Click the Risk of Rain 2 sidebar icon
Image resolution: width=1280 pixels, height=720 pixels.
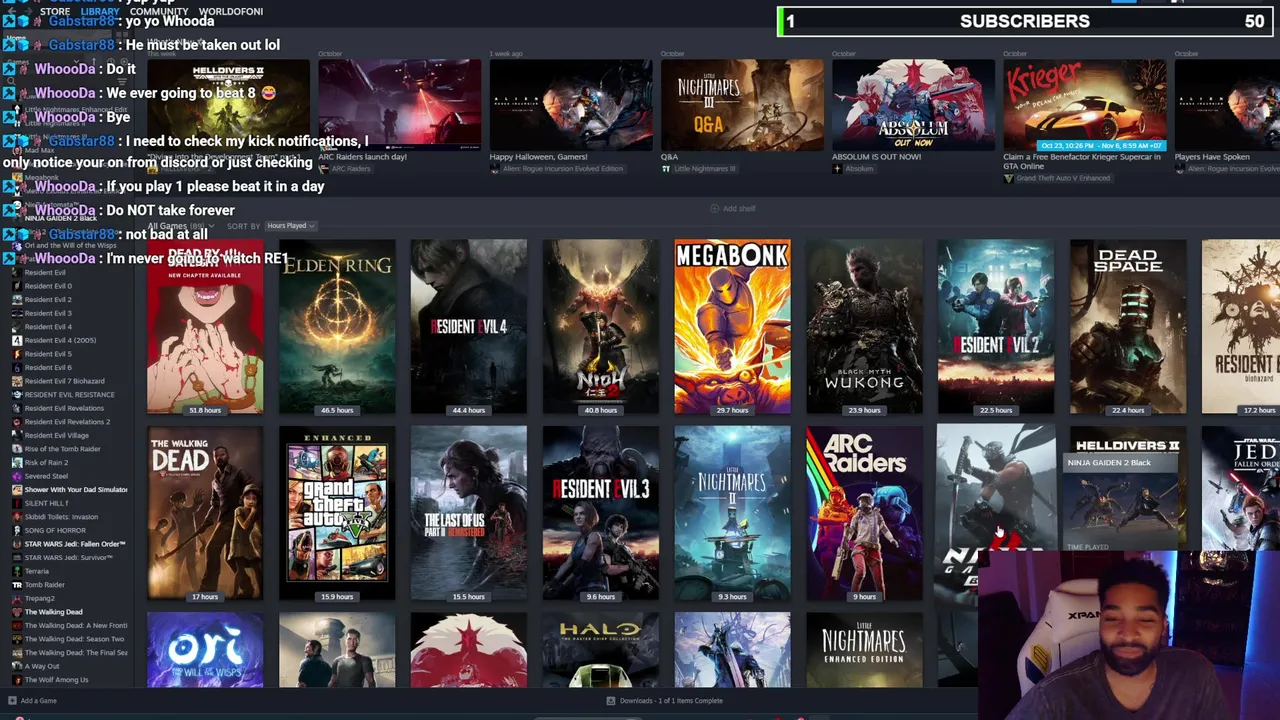[x=17, y=462]
